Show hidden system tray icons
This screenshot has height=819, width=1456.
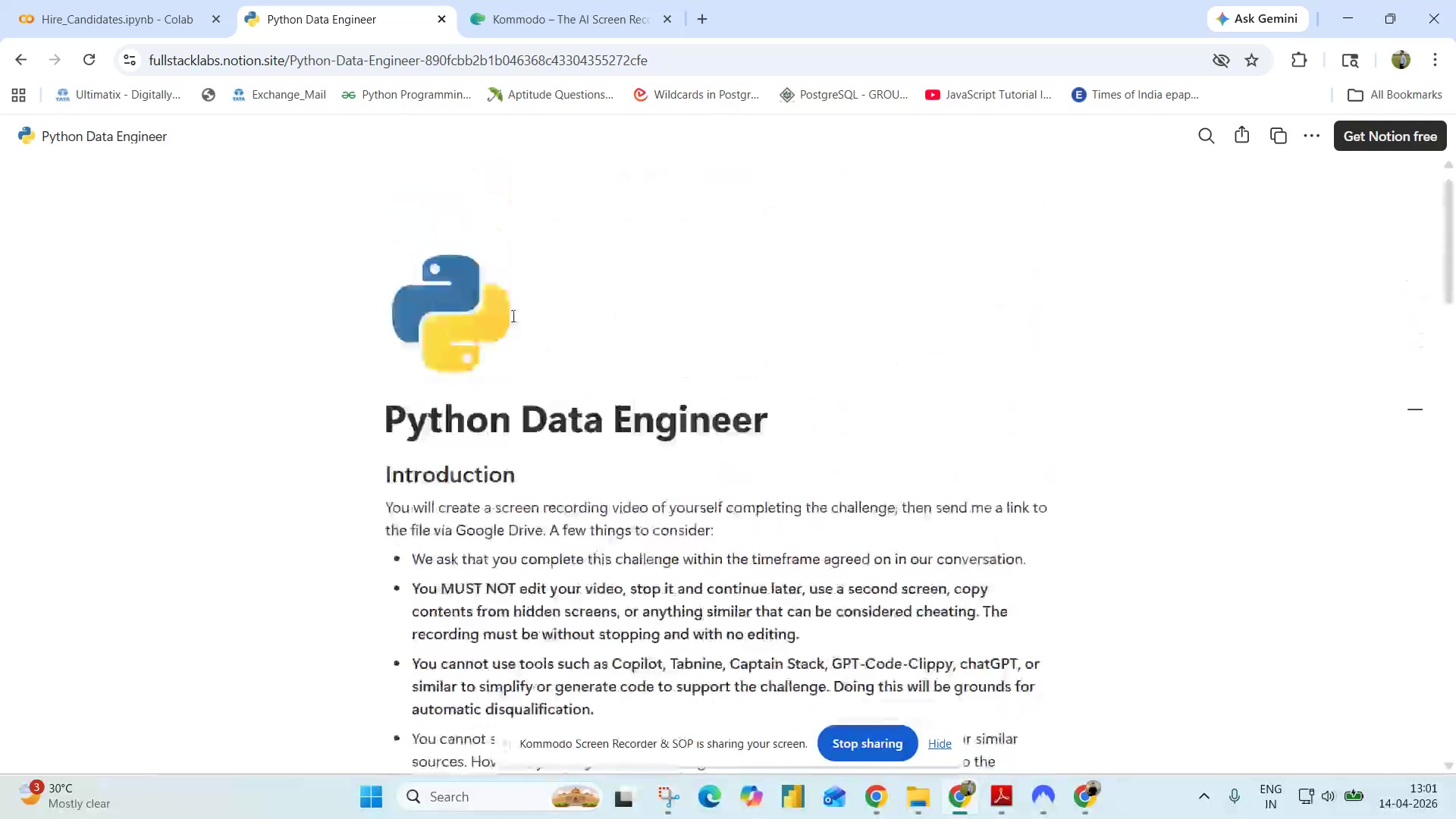click(x=1203, y=796)
